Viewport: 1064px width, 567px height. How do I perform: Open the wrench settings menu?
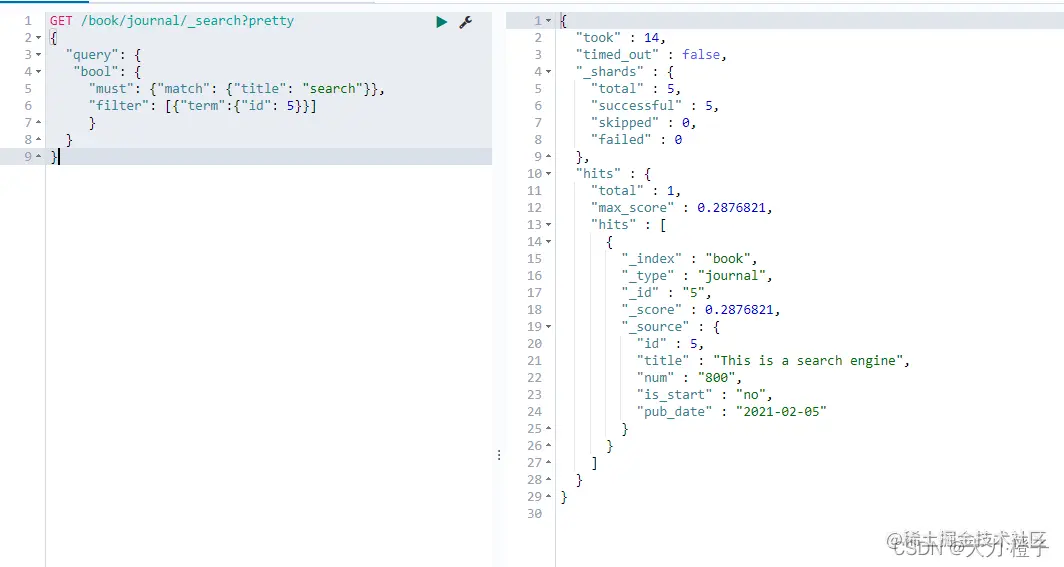coord(466,22)
